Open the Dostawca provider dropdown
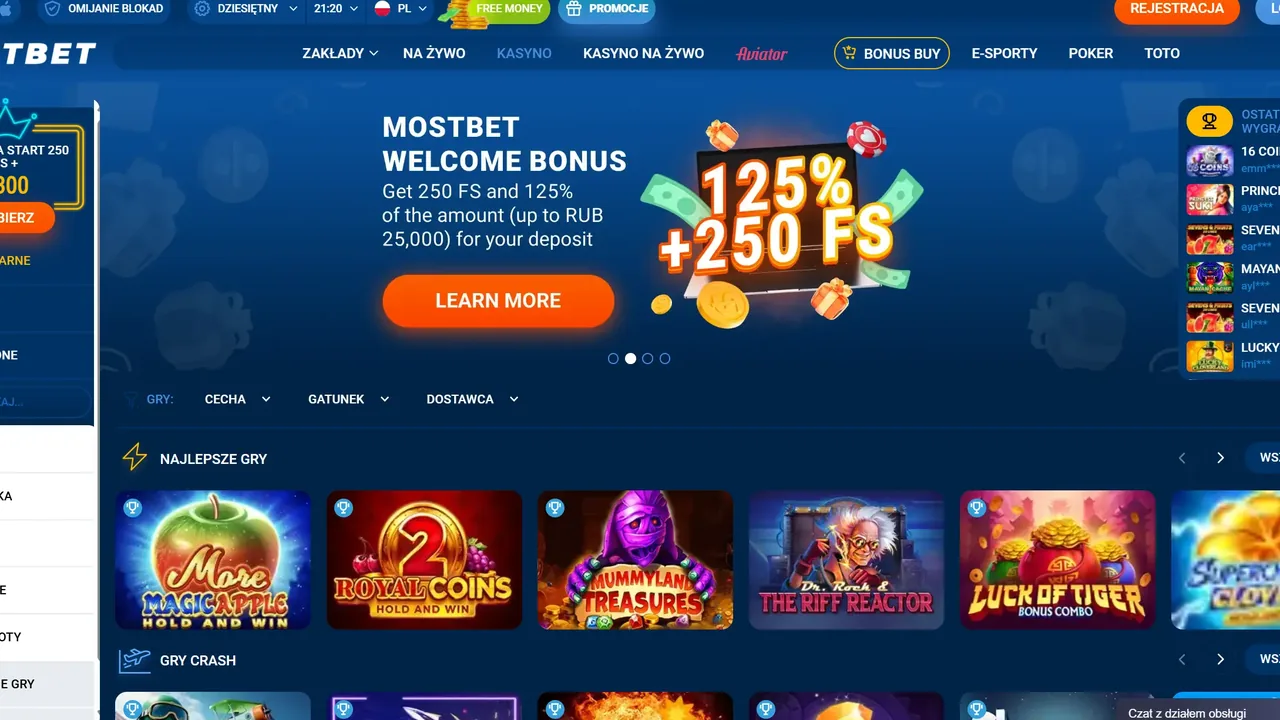 click(472, 399)
